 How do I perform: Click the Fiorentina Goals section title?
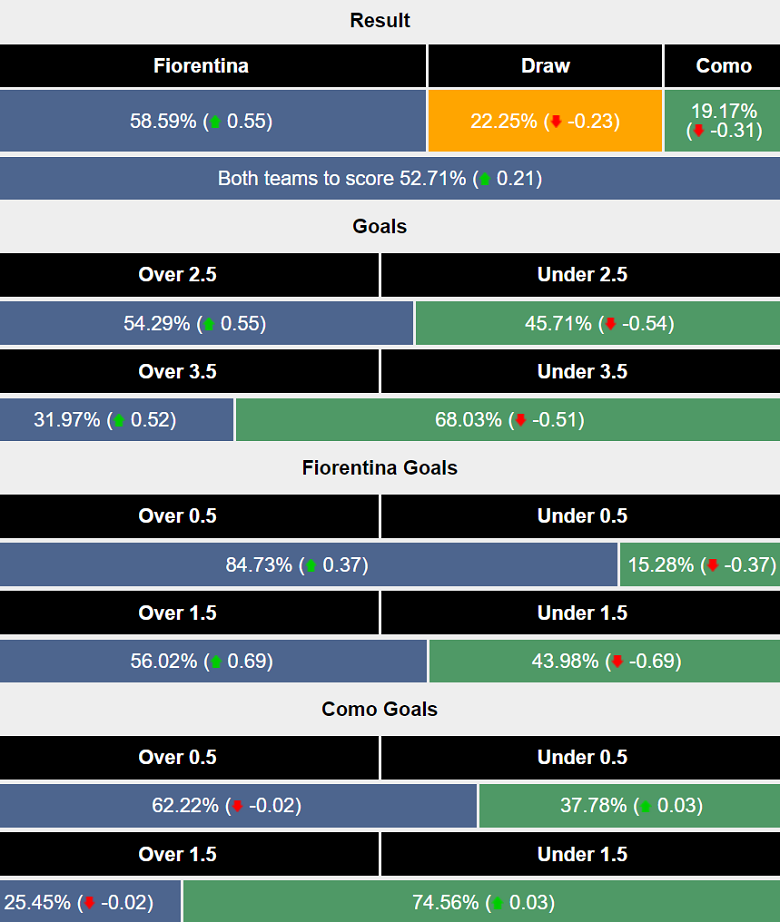[x=380, y=468]
